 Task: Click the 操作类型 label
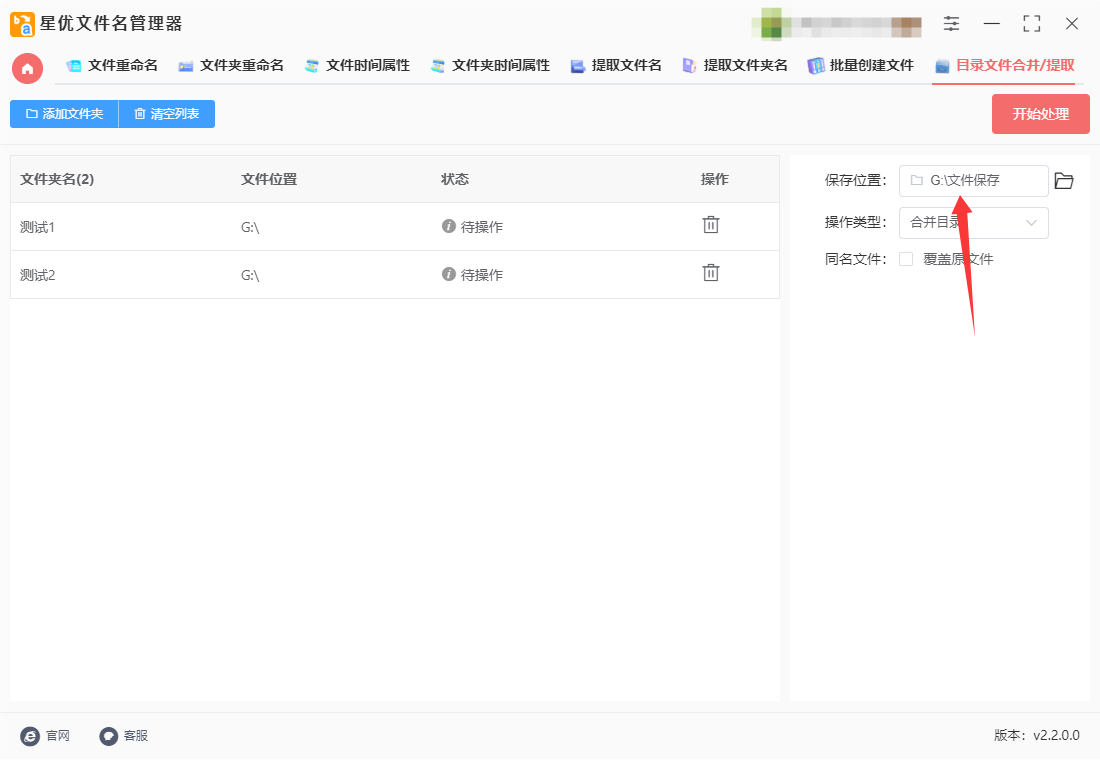tap(855, 222)
